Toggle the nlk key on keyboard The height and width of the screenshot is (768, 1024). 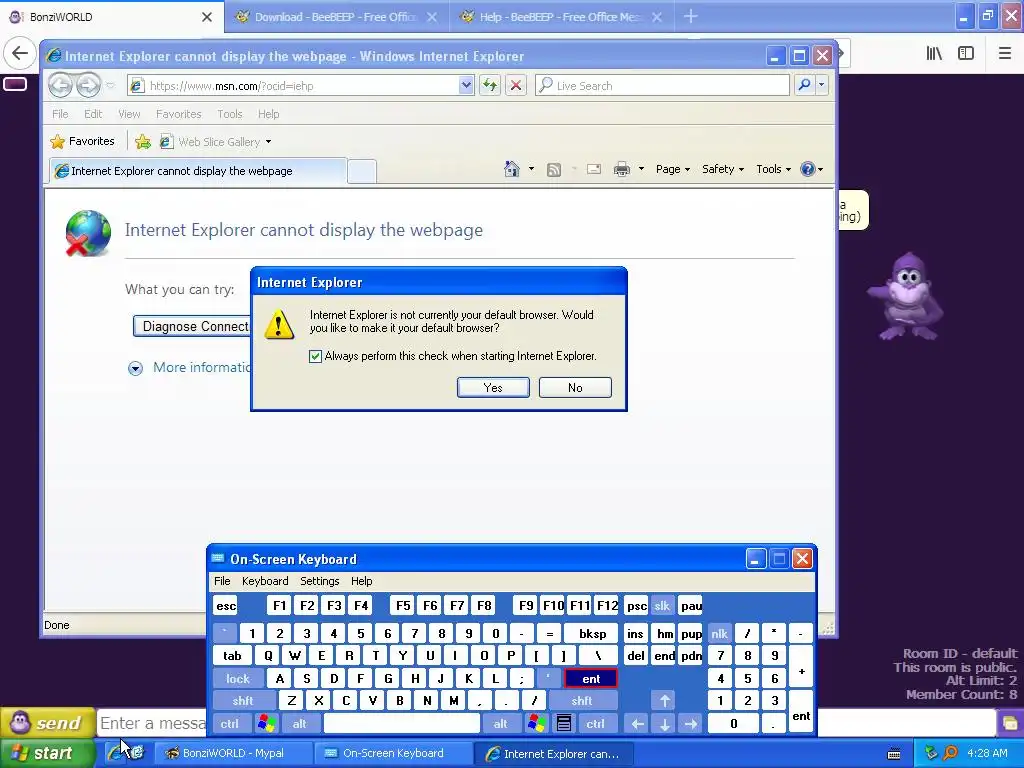720,633
